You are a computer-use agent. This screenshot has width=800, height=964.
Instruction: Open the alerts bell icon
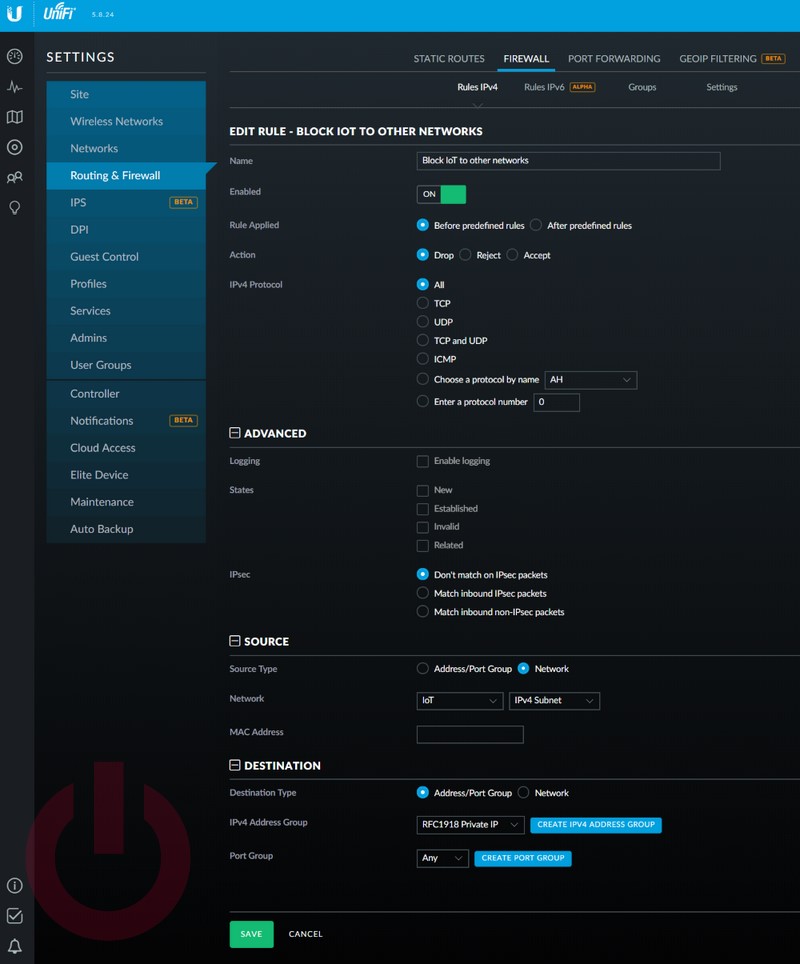tap(15, 946)
